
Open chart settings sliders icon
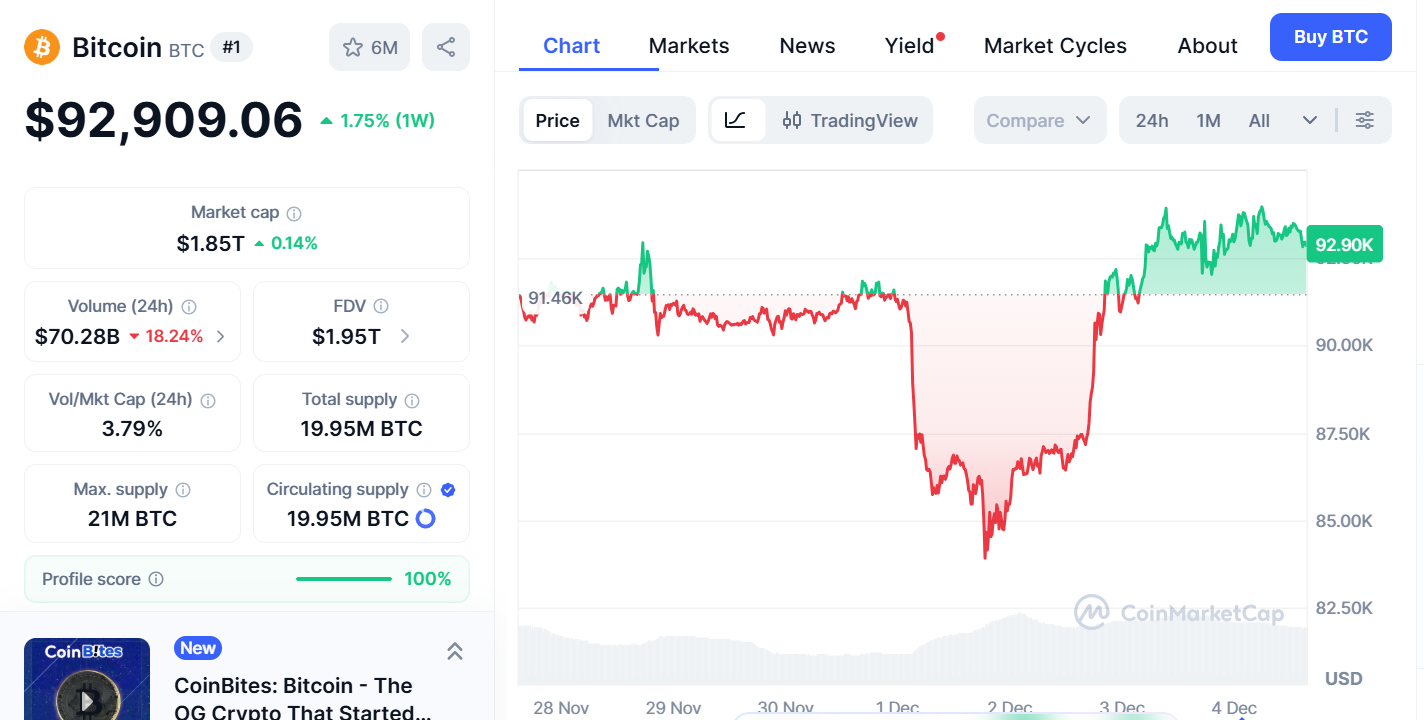click(x=1364, y=120)
